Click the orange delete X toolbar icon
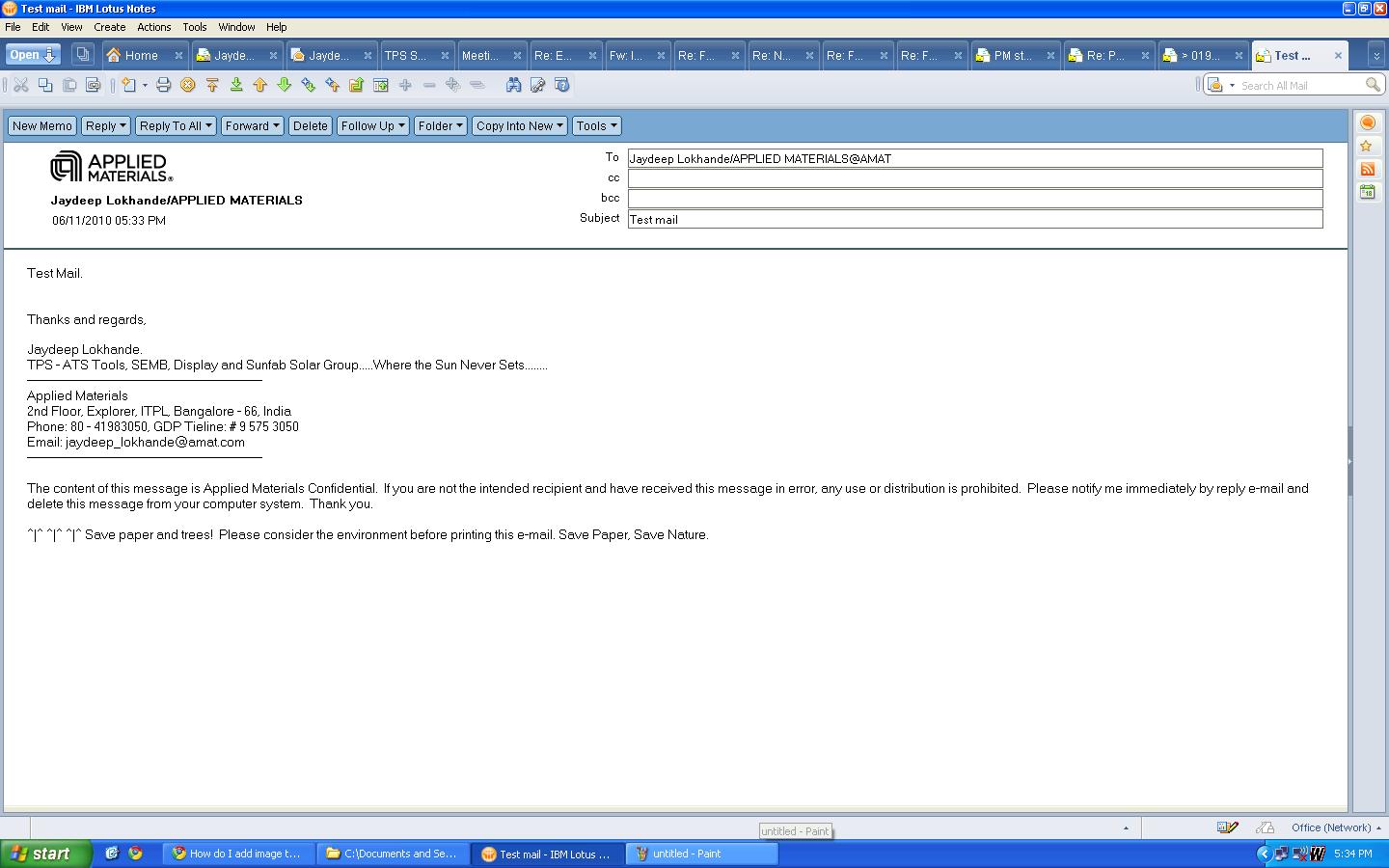This screenshot has height=868, width=1389. point(186,85)
